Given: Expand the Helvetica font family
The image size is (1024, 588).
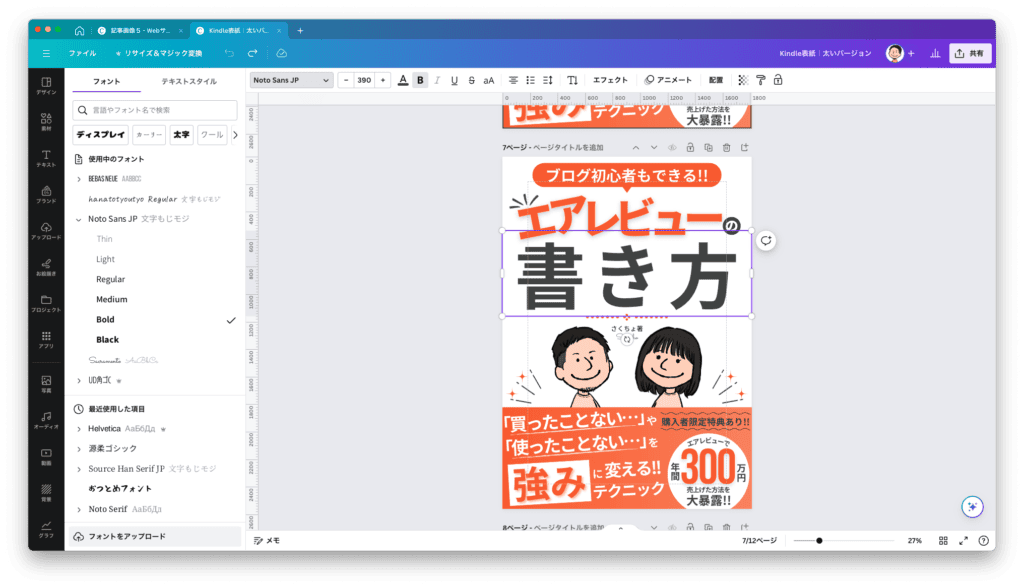Looking at the screenshot, I should 79,429.
